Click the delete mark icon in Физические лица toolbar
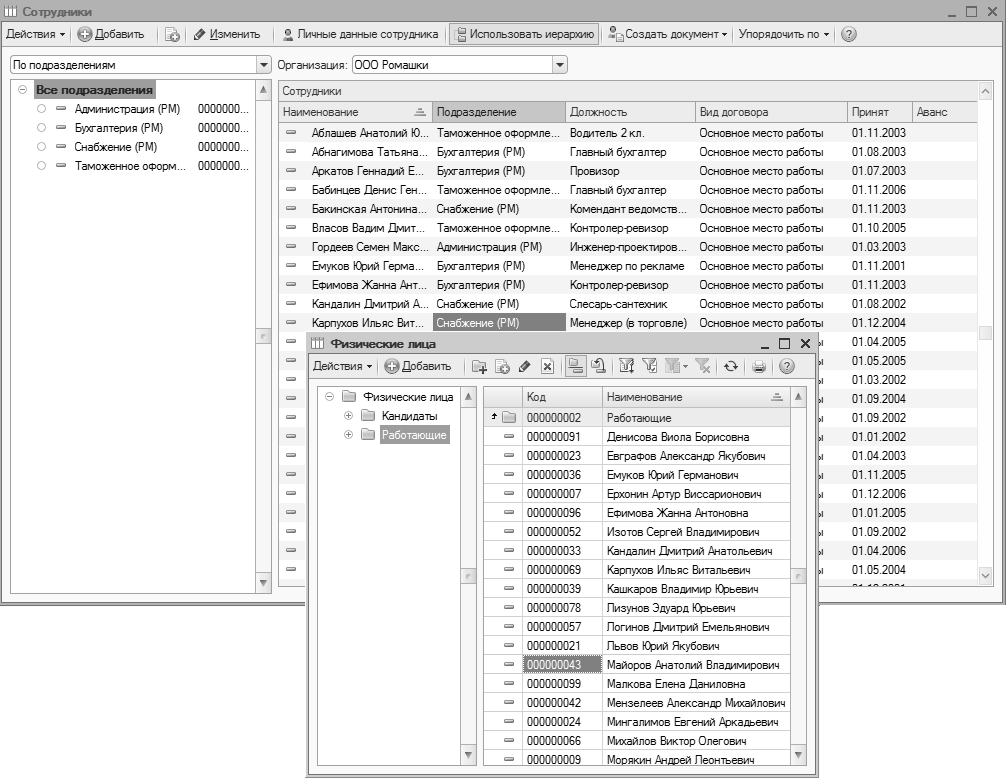This screenshot has height=779, width=1006. (547, 367)
